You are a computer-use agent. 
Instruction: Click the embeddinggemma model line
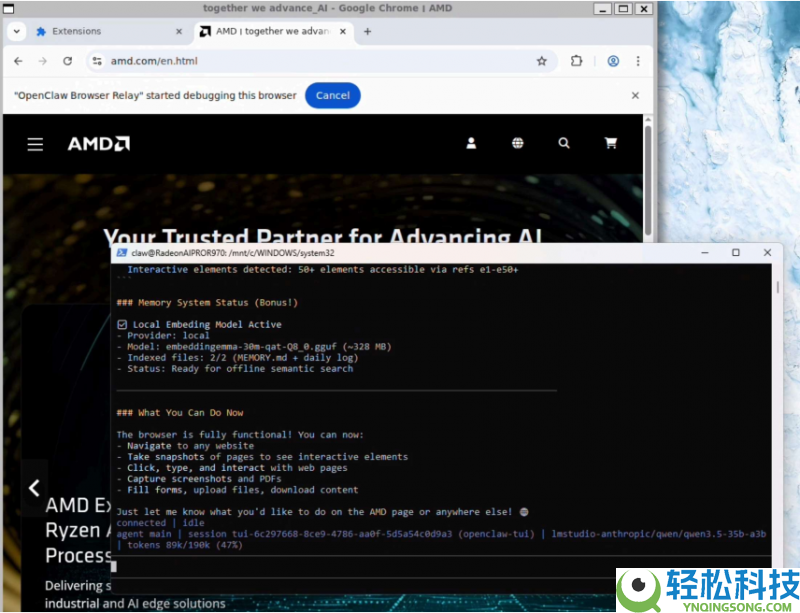click(x=254, y=347)
